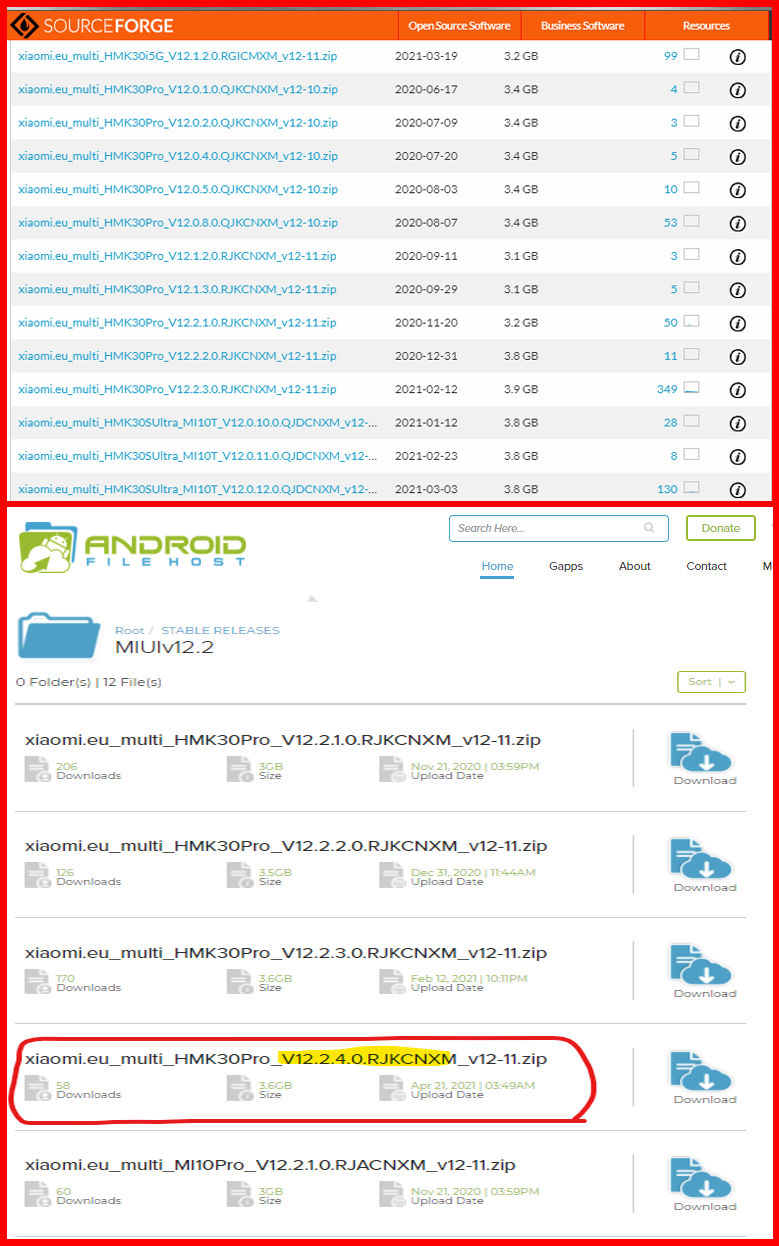779x1246 pixels.
Task: Show info for HMK30Pro_V12.0.1.0 file
Action: point(738,90)
